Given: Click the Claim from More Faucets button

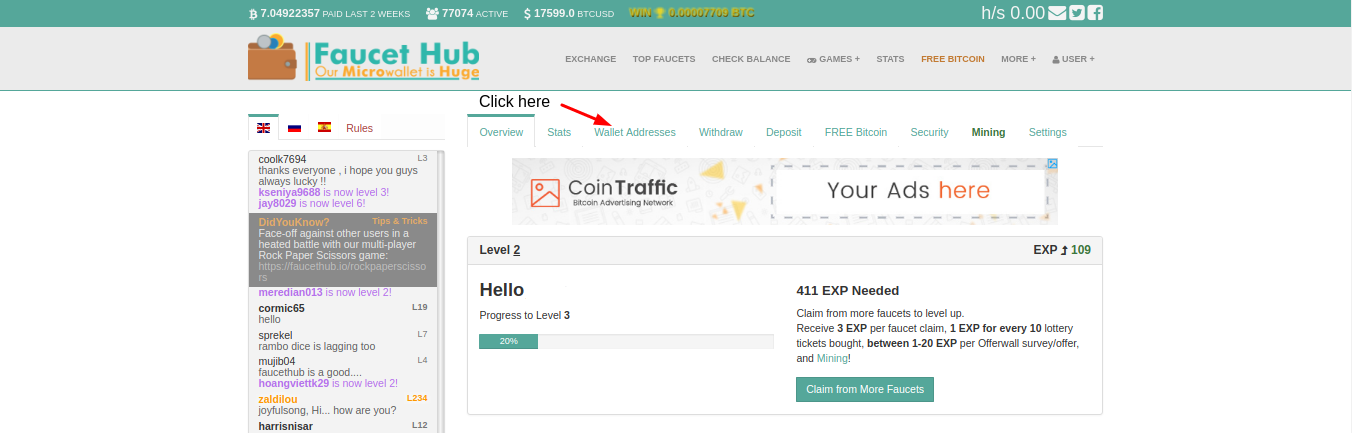Looking at the screenshot, I should point(865,389).
